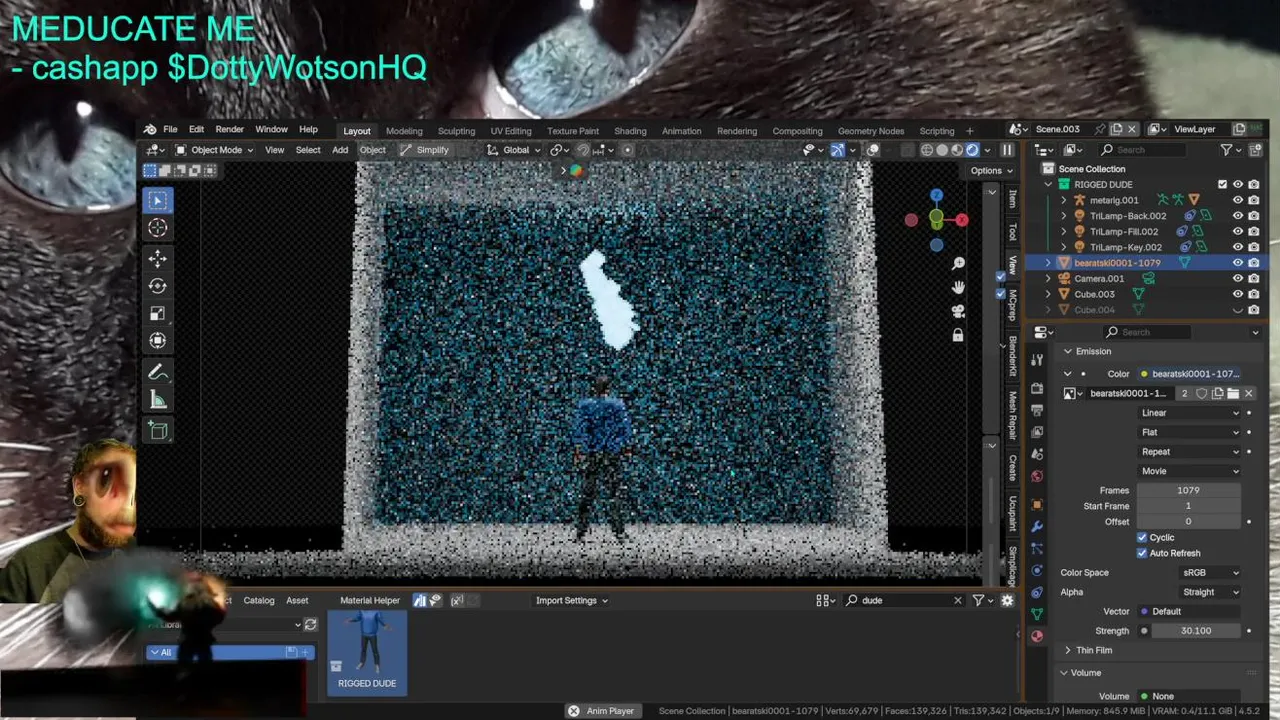Hide metarig.001 in viewport
This screenshot has height=720, width=1280.
tap(1238, 200)
